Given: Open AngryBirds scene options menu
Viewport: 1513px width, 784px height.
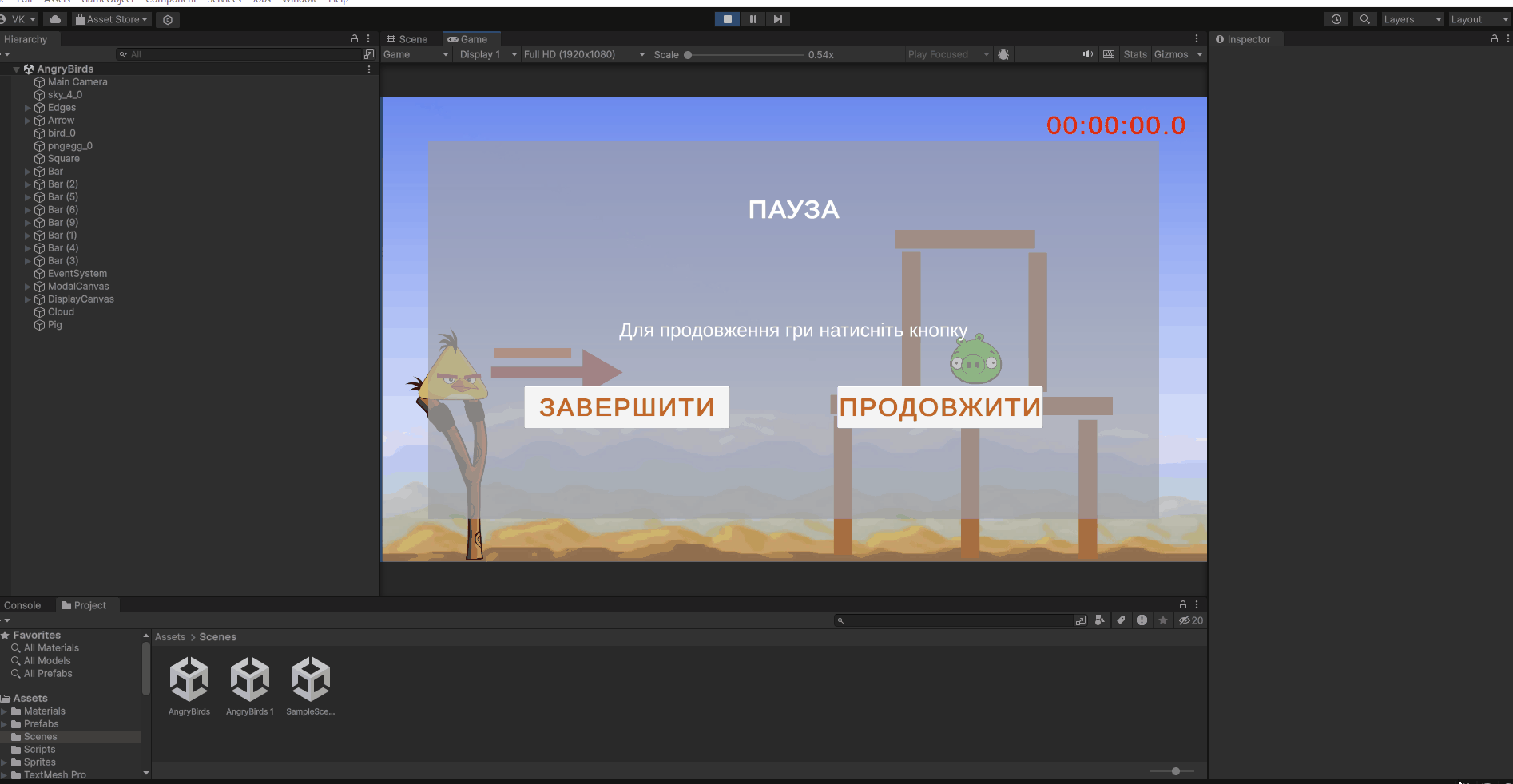Looking at the screenshot, I should tap(369, 69).
